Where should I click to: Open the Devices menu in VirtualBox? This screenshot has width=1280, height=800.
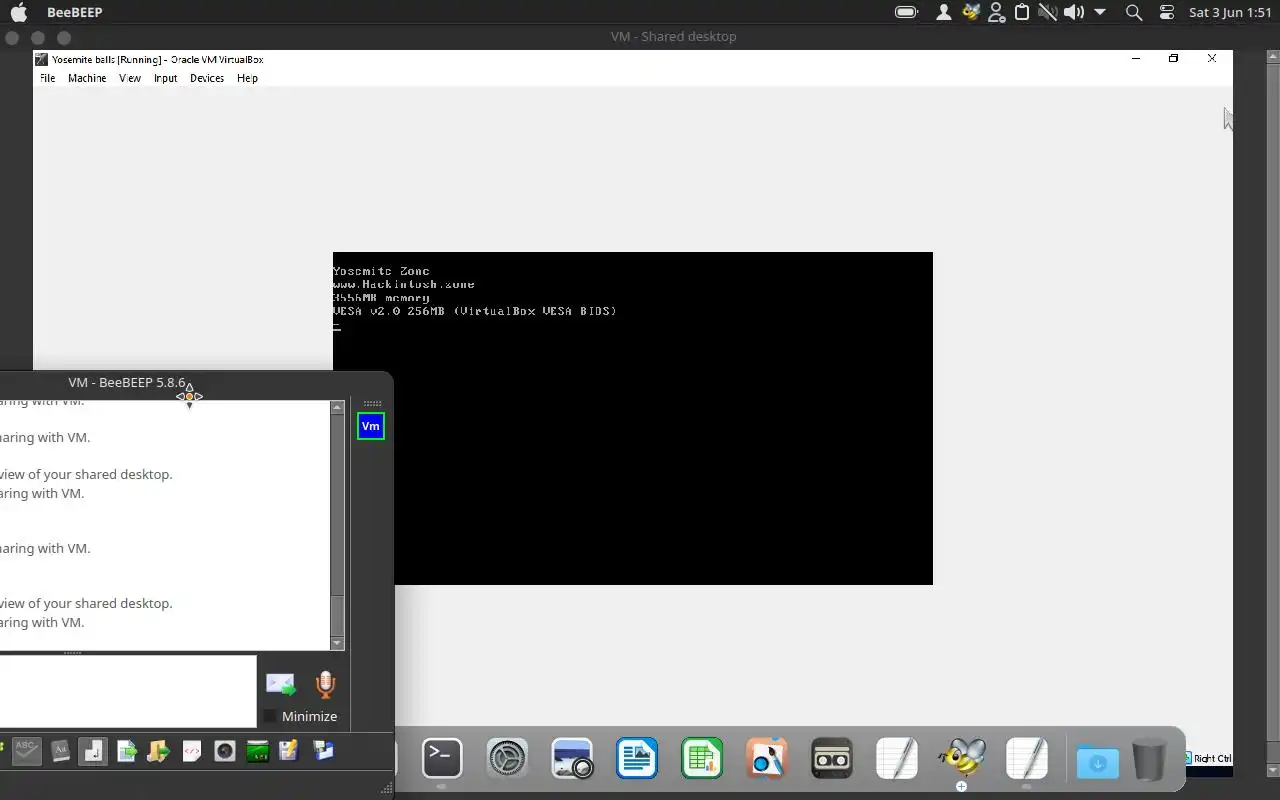207,78
